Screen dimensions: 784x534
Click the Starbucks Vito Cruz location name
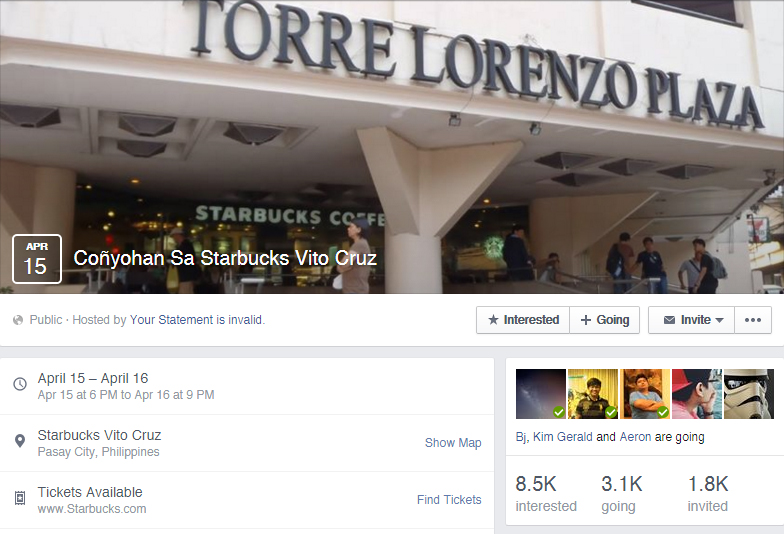[x=100, y=436]
